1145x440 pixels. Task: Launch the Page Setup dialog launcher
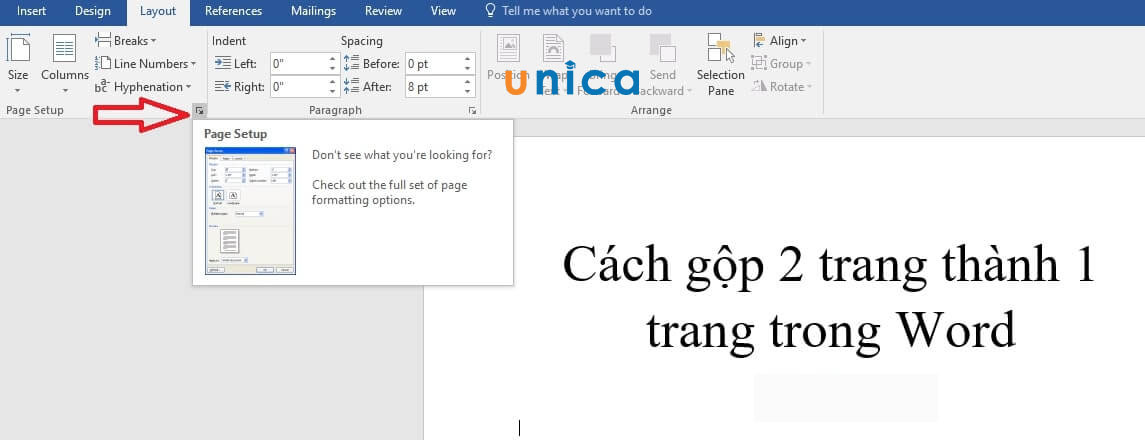click(199, 110)
